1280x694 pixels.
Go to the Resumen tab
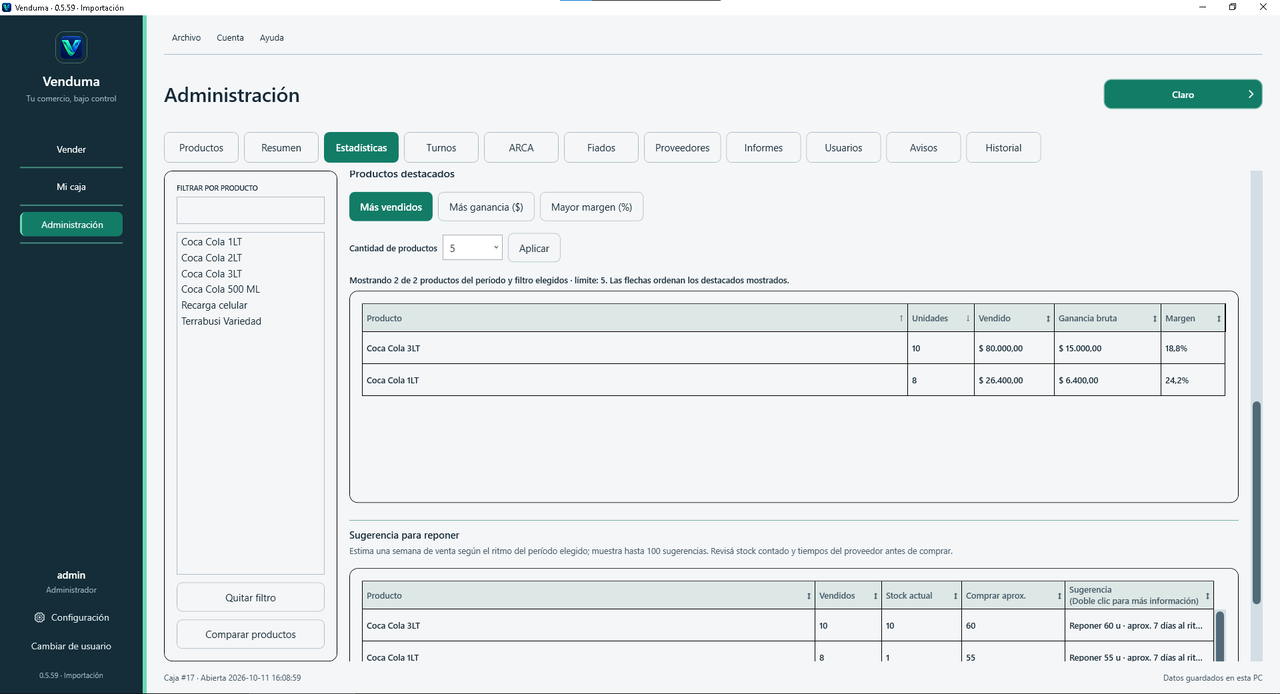tap(281, 148)
